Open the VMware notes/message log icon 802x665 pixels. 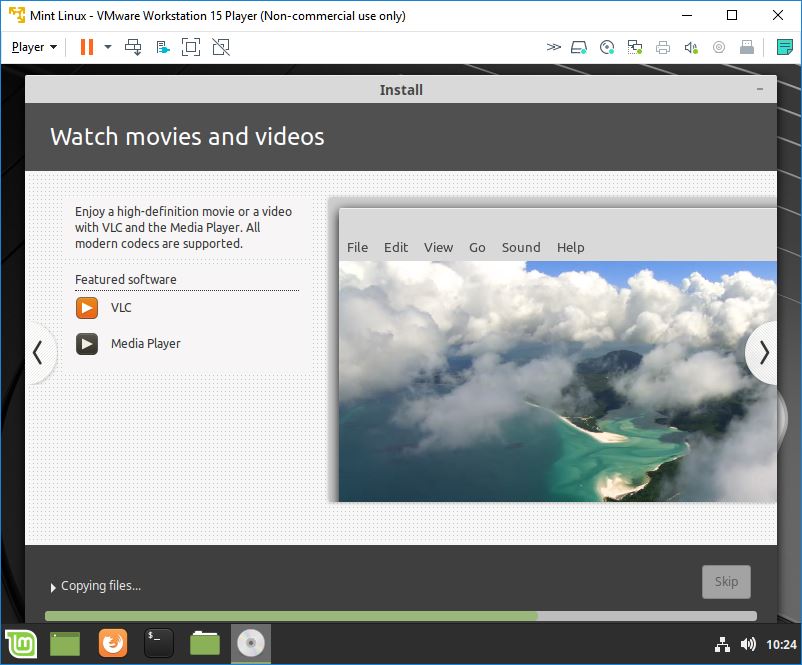pyautogui.click(x=785, y=47)
